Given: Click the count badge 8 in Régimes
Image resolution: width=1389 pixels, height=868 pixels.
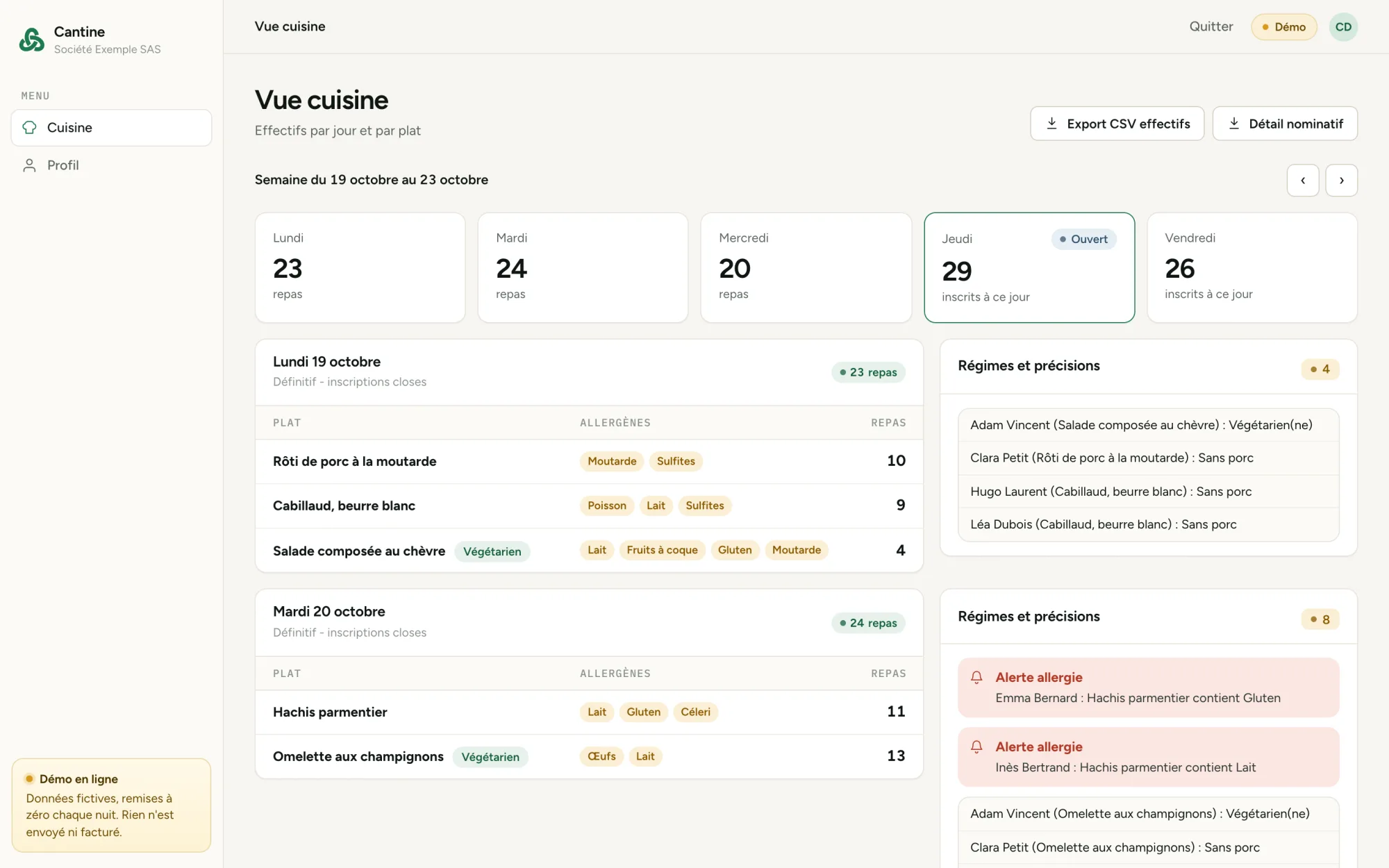Looking at the screenshot, I should coord(1320,619).
